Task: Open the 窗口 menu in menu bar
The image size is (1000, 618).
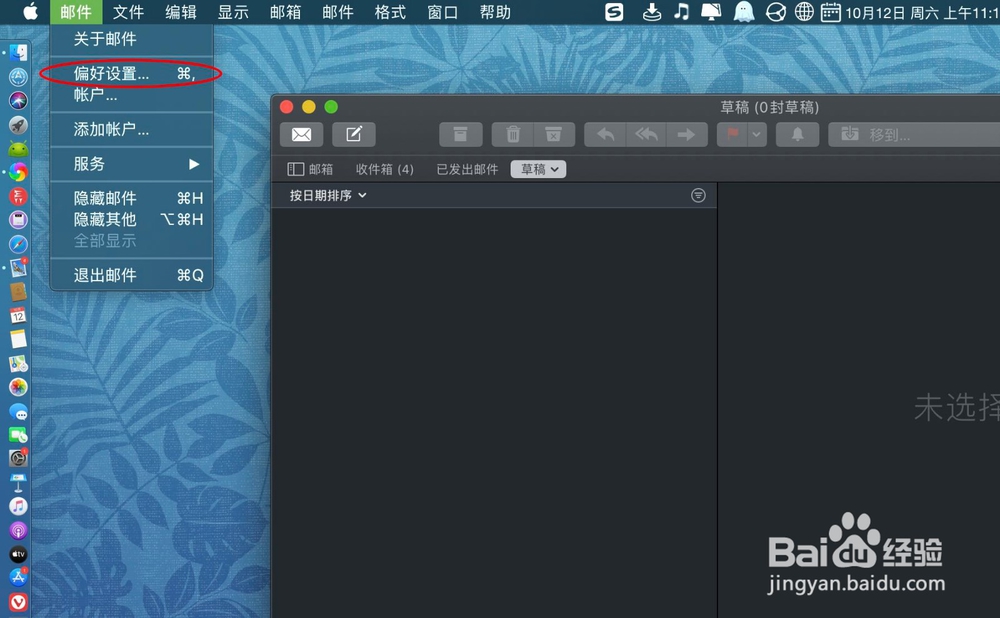Action: (442, 12)
